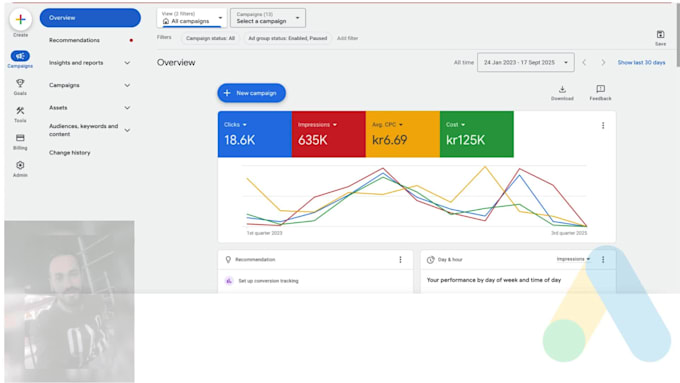Click New campaign button
Image resolution: width=680 pixels, height=383 pixels.
[x=252, y=93]
